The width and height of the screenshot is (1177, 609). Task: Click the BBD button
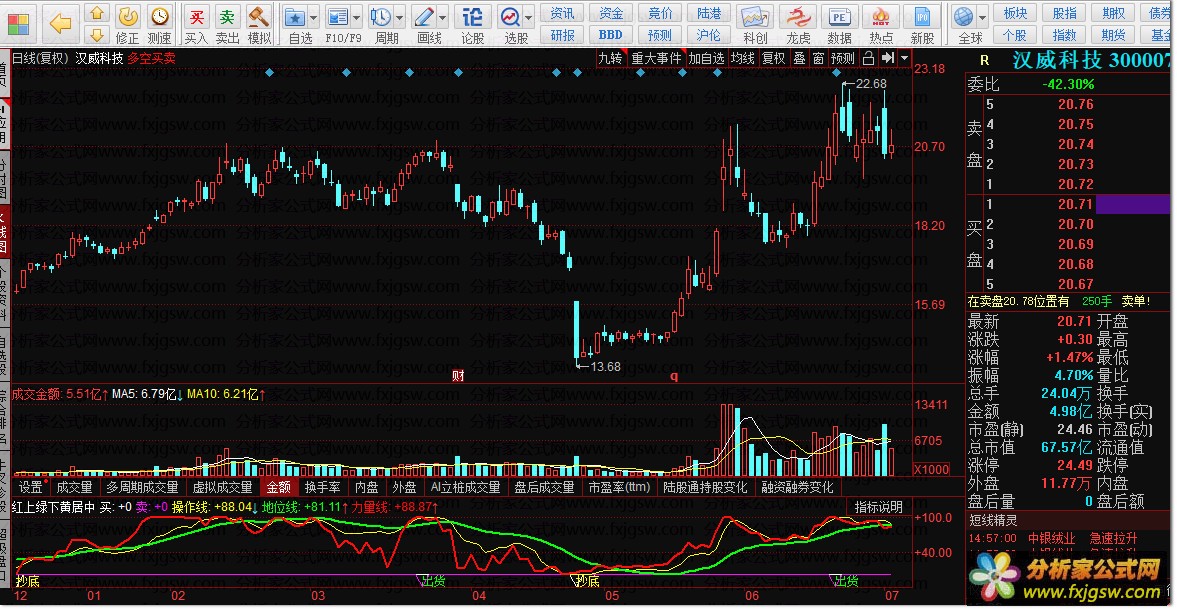611,35
